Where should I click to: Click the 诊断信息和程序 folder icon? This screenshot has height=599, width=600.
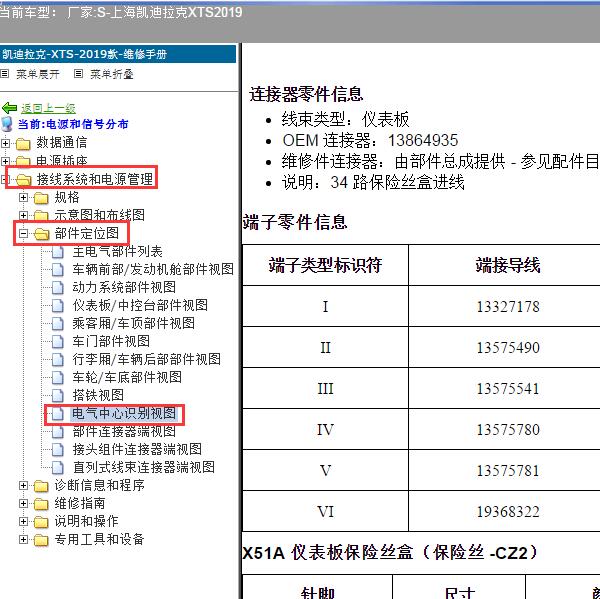pyautogui.click(x=41, y=486)
